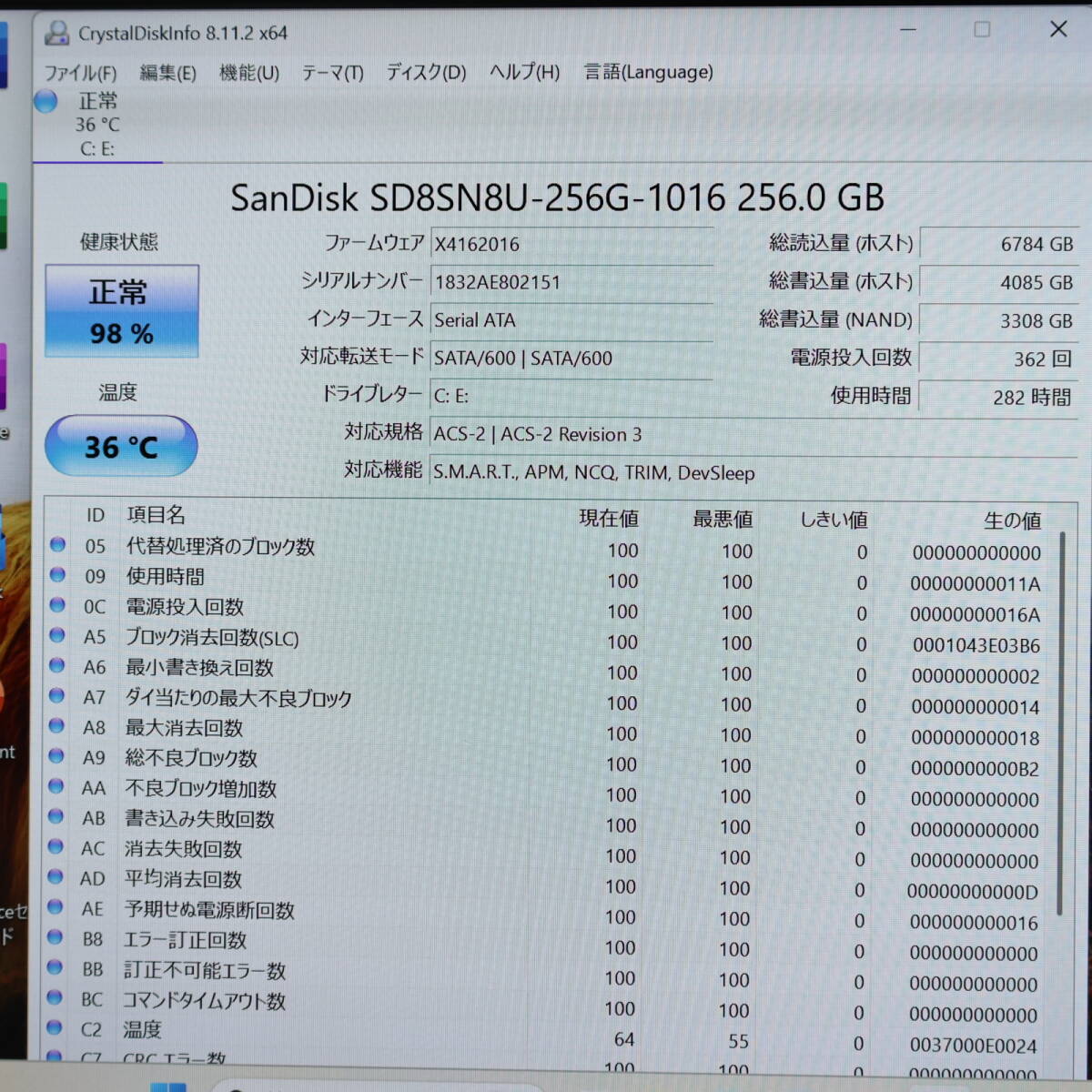The height and width of the screenshot is (1092, 1092).
Task: Click the drive letter field C: E:
Action: pos(571,396)
